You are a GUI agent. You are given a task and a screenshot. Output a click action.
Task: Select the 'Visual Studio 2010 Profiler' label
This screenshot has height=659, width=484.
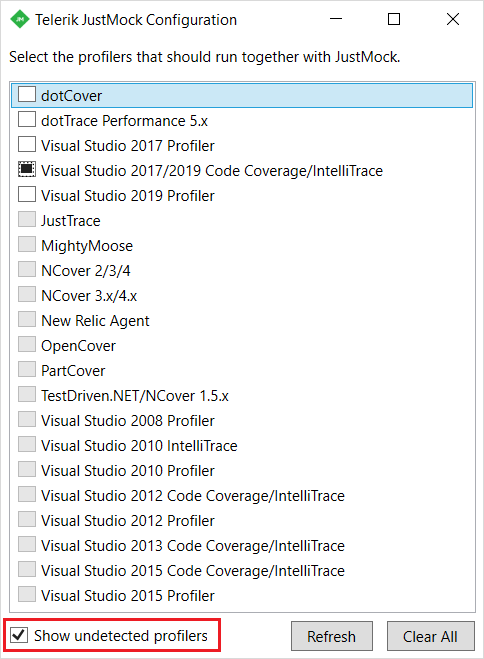[x=128, y=471]
